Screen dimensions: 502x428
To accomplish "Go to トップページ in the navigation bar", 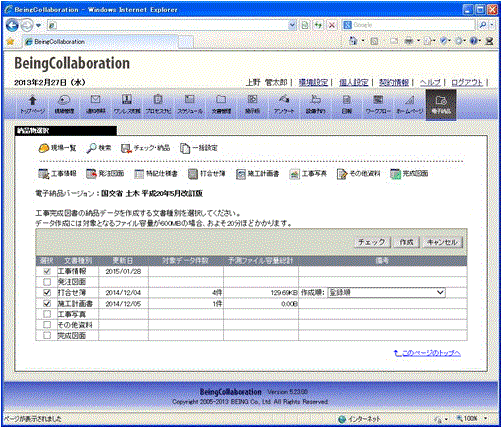I will (32, 104).
